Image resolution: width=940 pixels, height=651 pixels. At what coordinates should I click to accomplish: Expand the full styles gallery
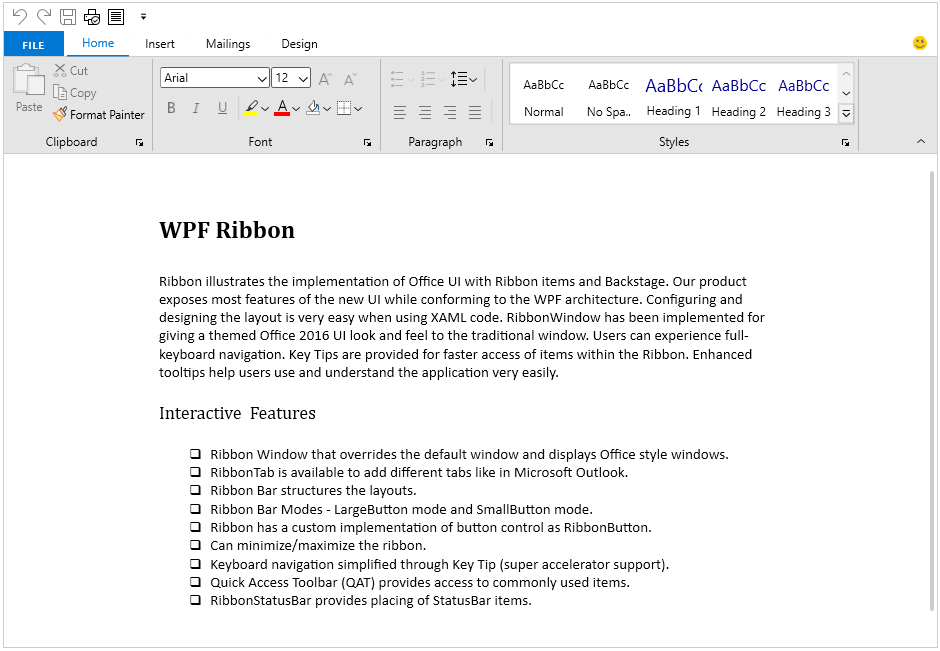(x=846, y=113)
